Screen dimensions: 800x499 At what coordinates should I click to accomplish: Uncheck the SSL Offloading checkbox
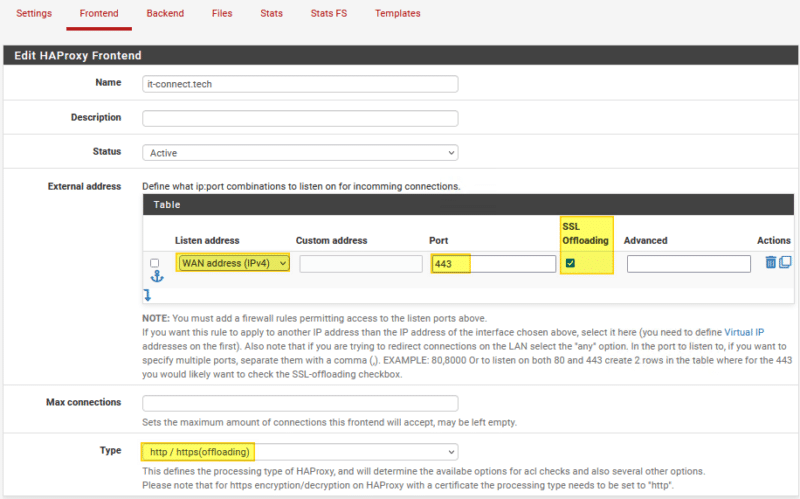click(570, 263)
